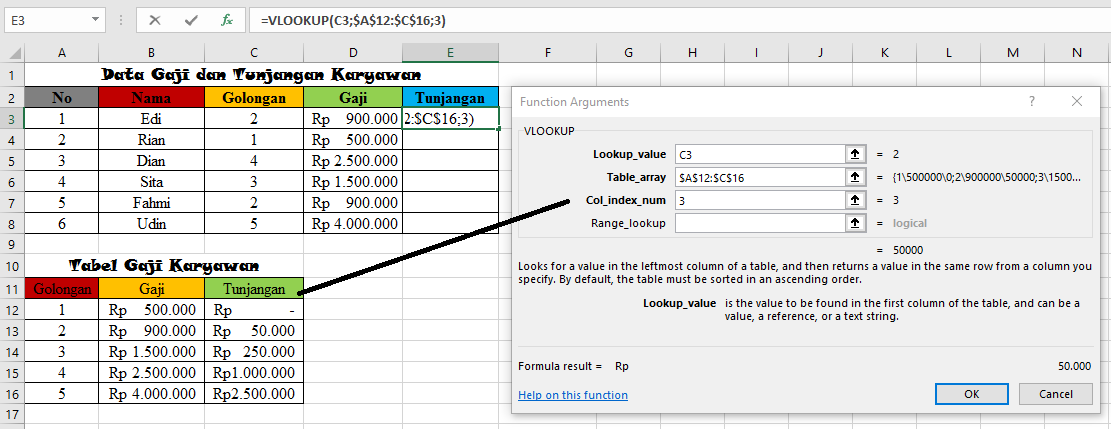Cancel the Function Arguments dialog
The image size is (1111, 429).
click(x=1056, y=394)
